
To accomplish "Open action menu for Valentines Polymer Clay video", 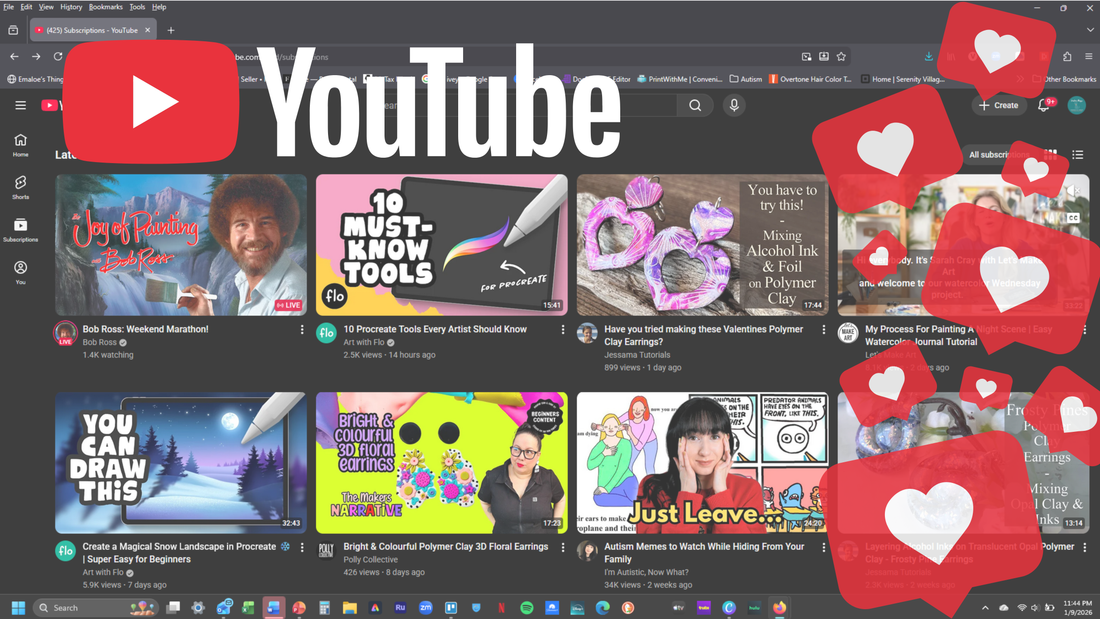I will coord(824,329).
